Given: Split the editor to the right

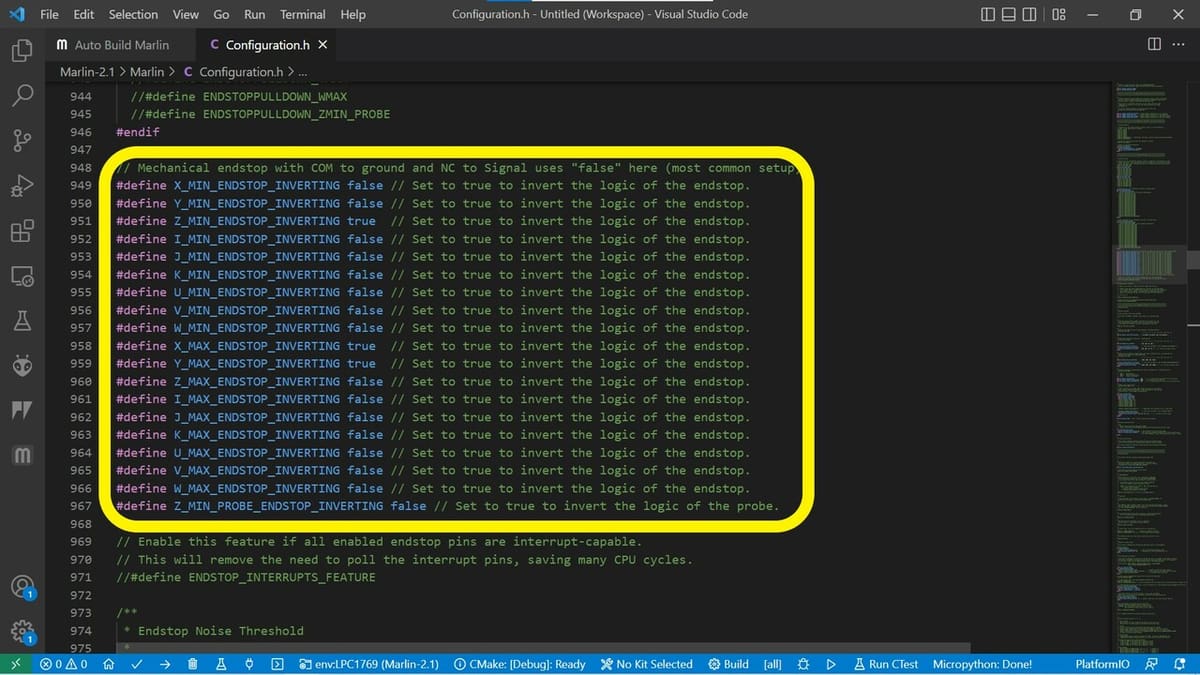Looking at the screenshot, I should click(x=1155, y=44).
